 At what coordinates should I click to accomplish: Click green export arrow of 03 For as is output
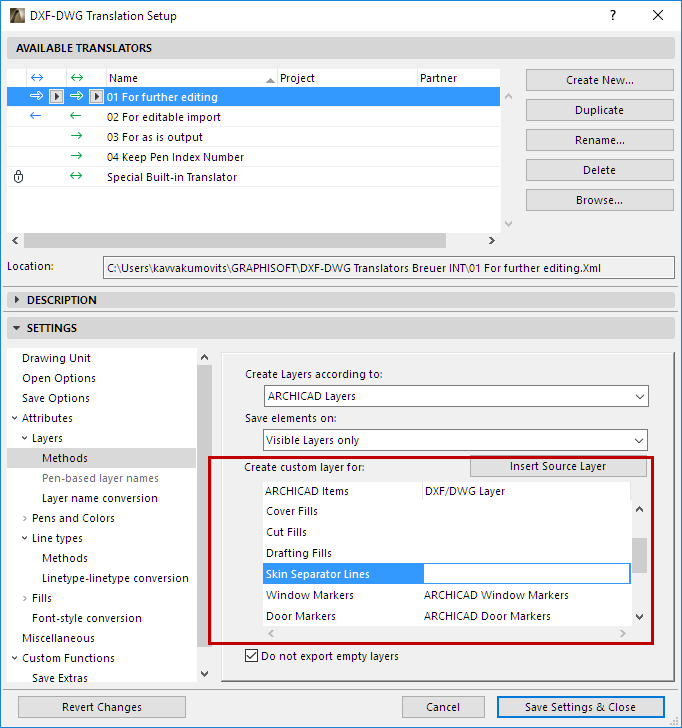point(77,136)
